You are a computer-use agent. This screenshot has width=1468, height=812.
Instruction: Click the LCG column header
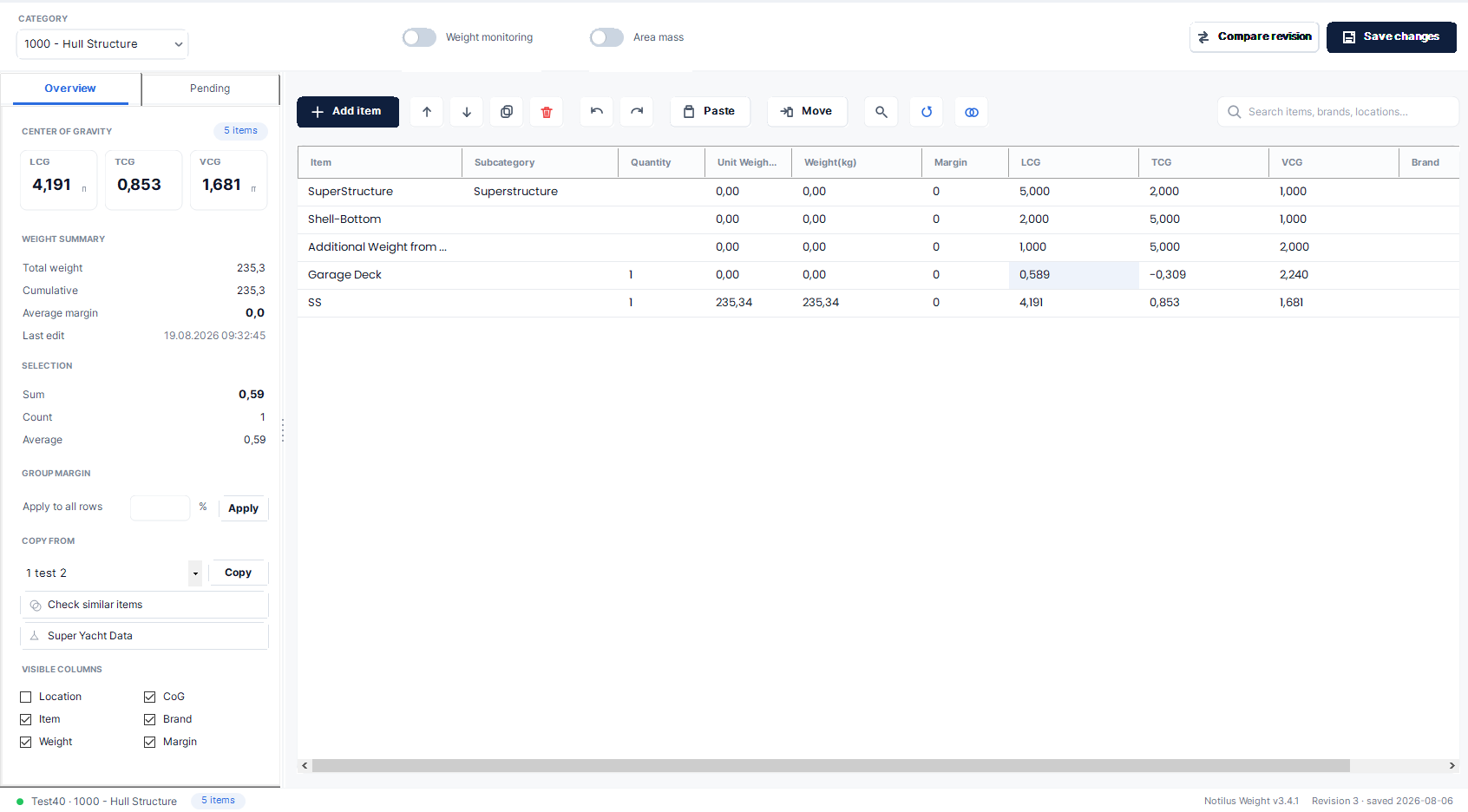pyautogui.click(x=1073, y=162)
